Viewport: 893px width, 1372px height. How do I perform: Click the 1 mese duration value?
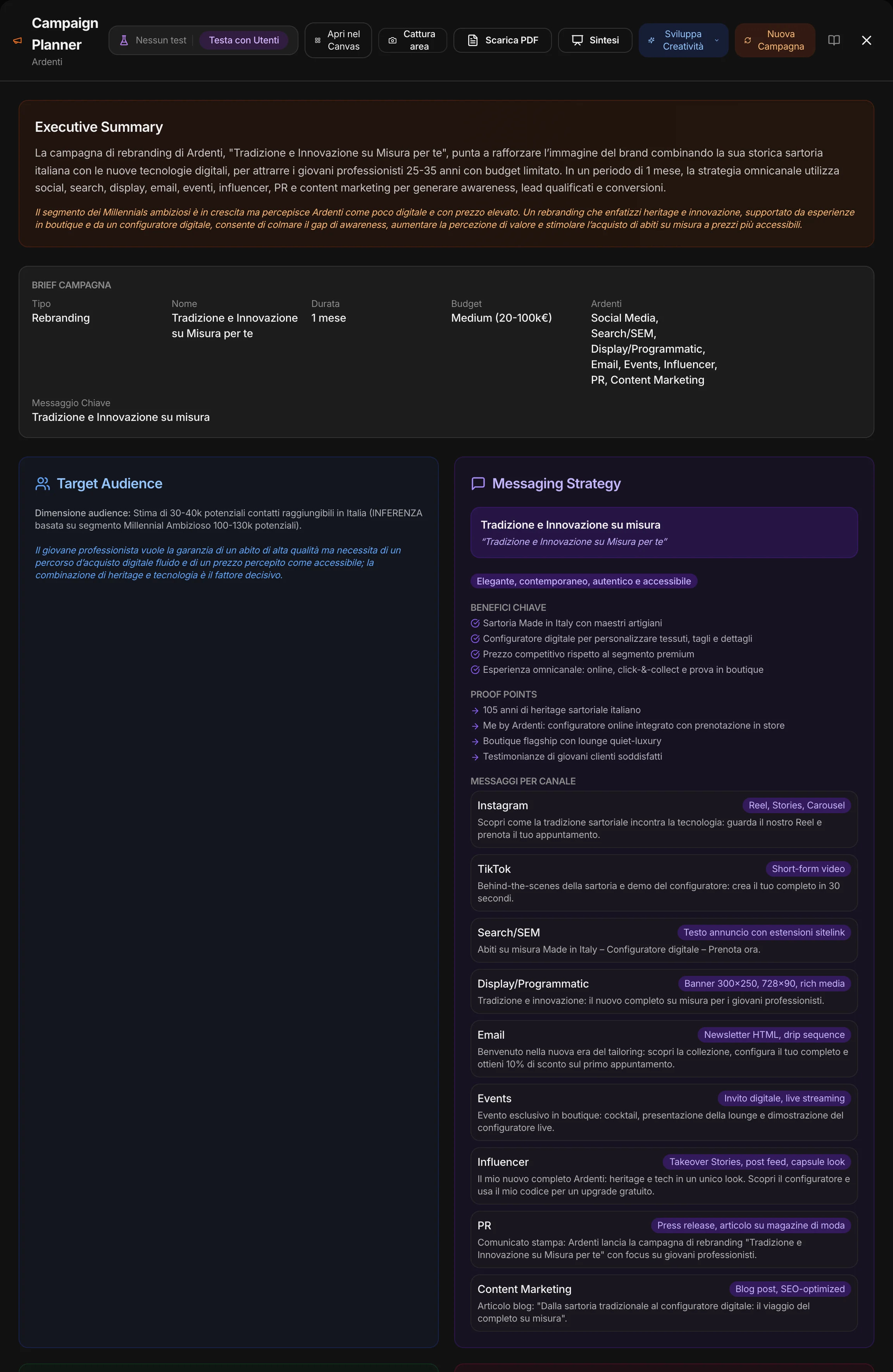tap(329, 318)
